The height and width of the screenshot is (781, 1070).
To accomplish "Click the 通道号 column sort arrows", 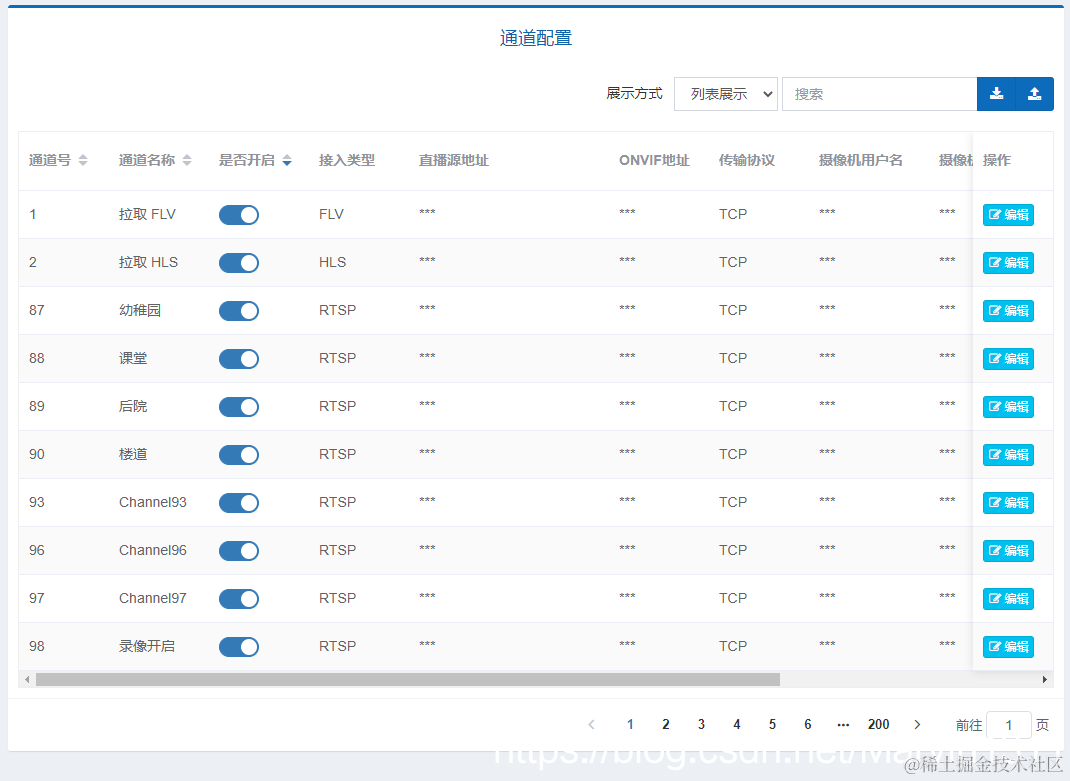I will (x=80, y=159).
